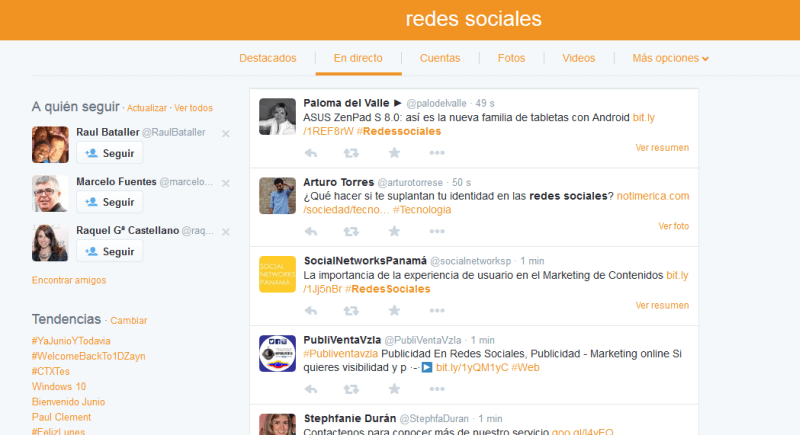Select the En directo tab

click(358, 58)
